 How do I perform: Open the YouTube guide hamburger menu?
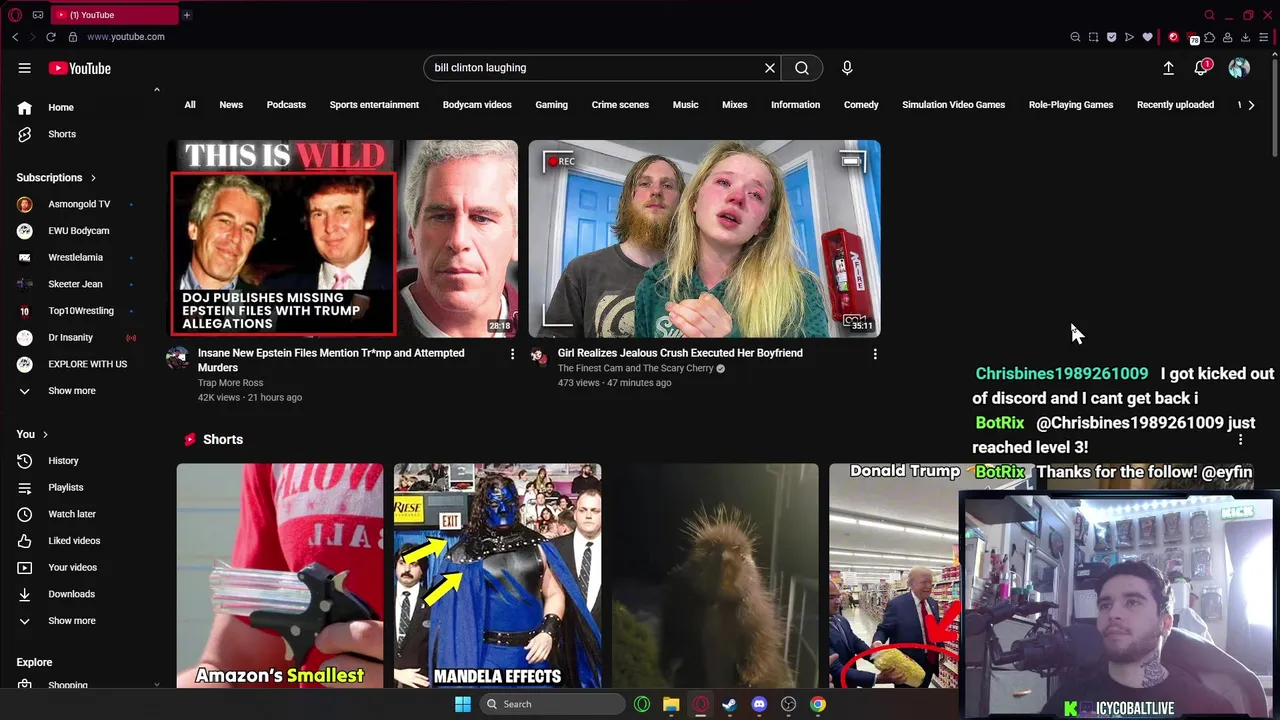pyautogui.click(x=24, y=68)
